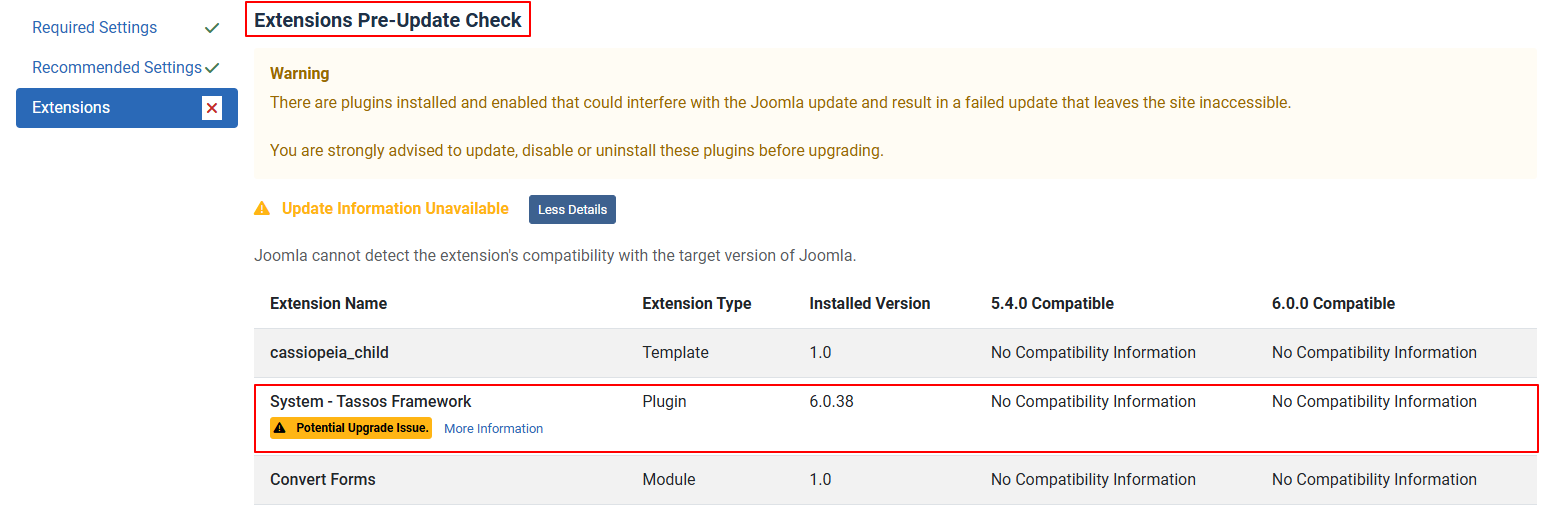Click the 6.0.0 Compatible column header
1550x505 pixels.
point(1332,304)
